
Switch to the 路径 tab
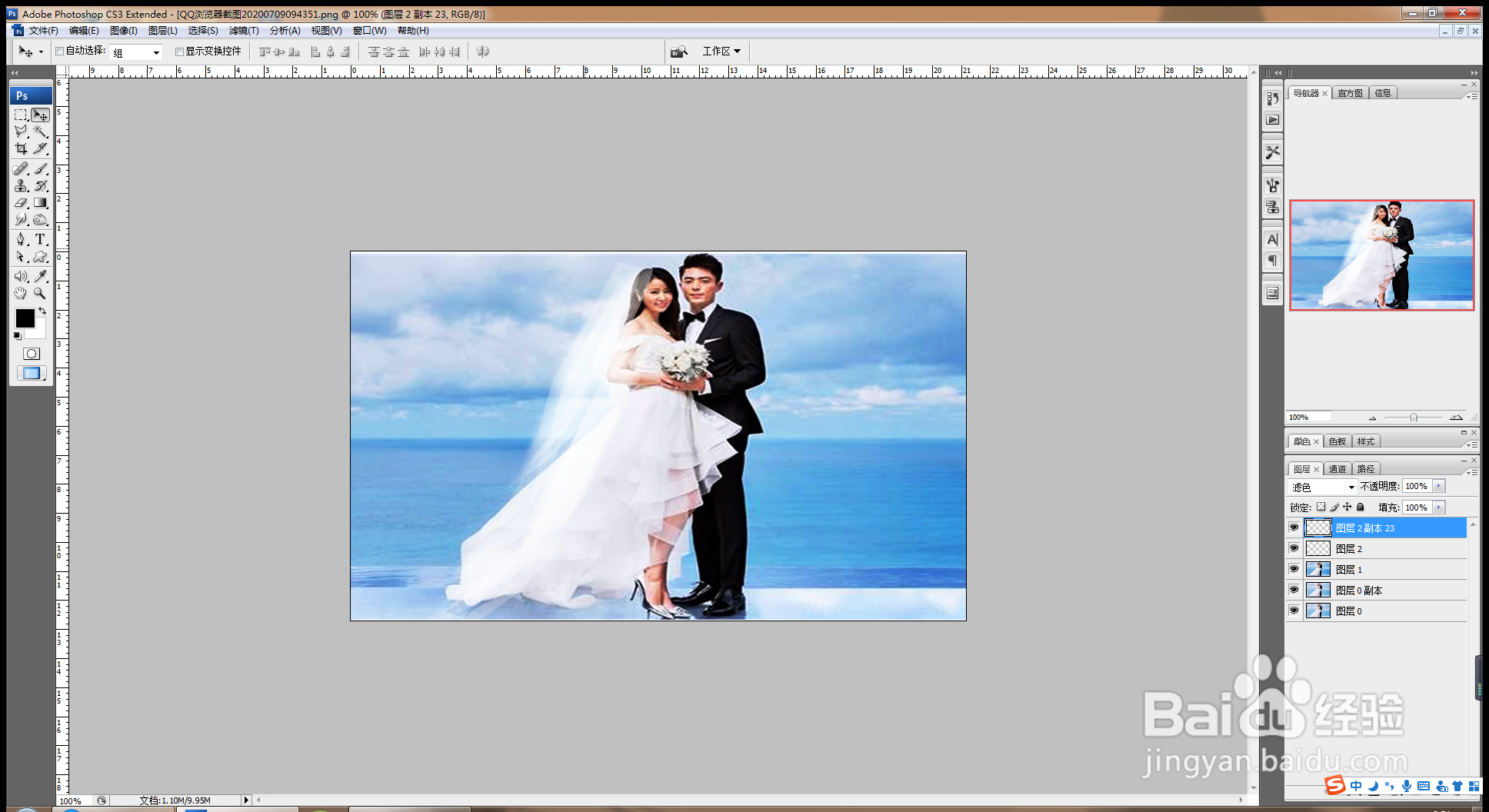click(1366, 469)
